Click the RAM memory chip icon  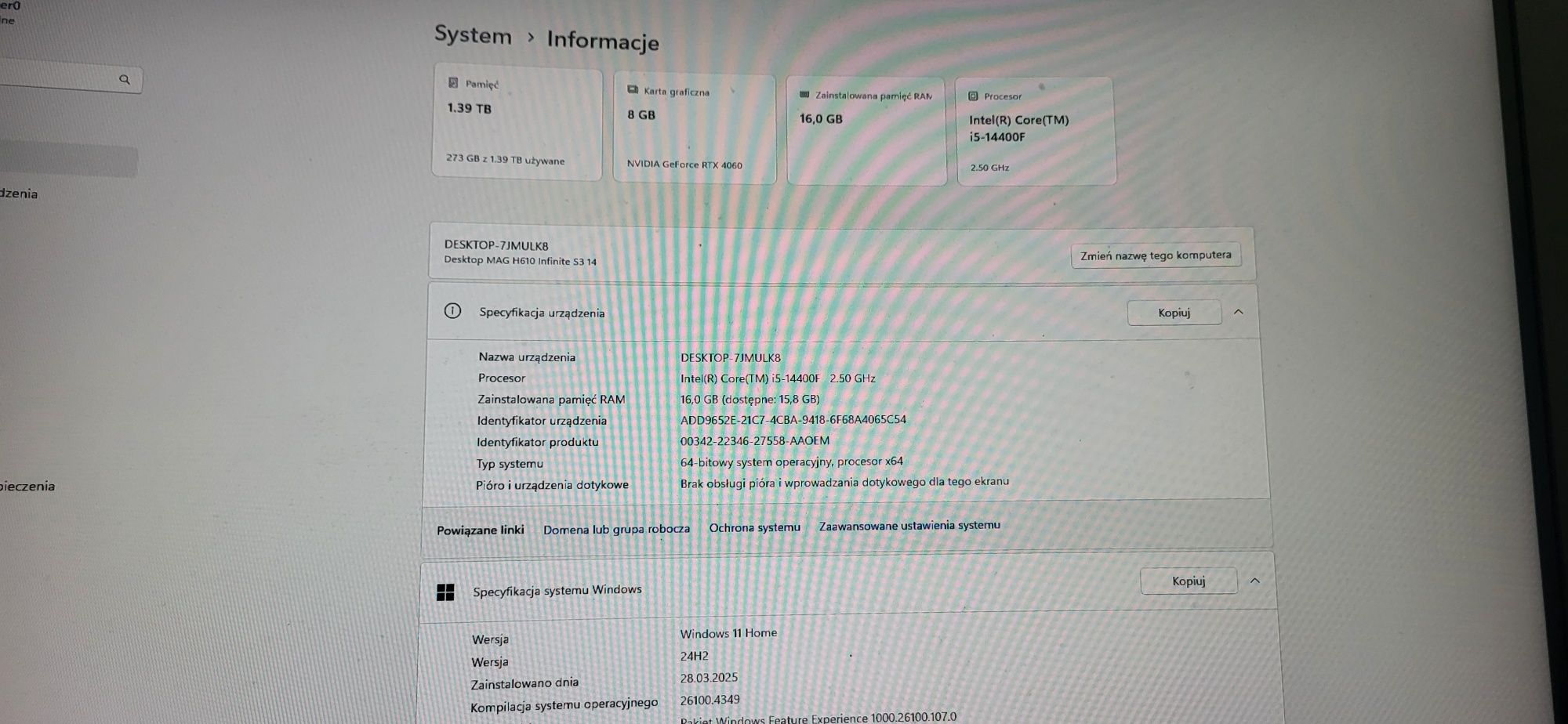point(804,95)
